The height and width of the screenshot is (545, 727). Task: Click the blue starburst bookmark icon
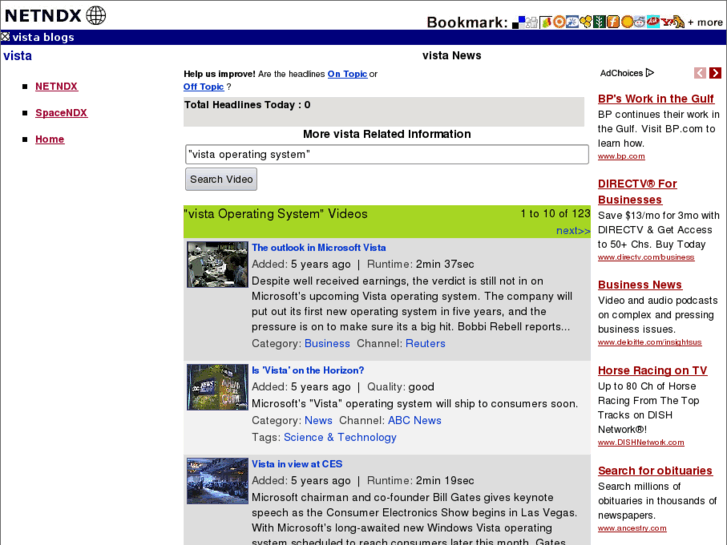572,22
